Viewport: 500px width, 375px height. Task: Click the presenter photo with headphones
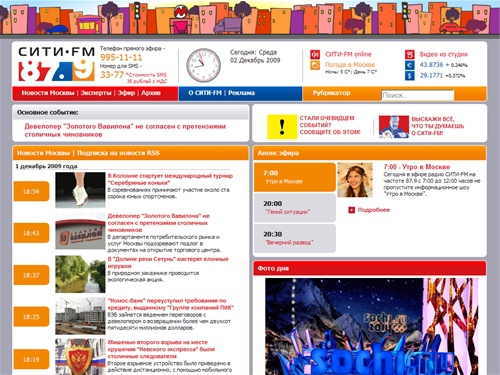click(x=355, y=180)
